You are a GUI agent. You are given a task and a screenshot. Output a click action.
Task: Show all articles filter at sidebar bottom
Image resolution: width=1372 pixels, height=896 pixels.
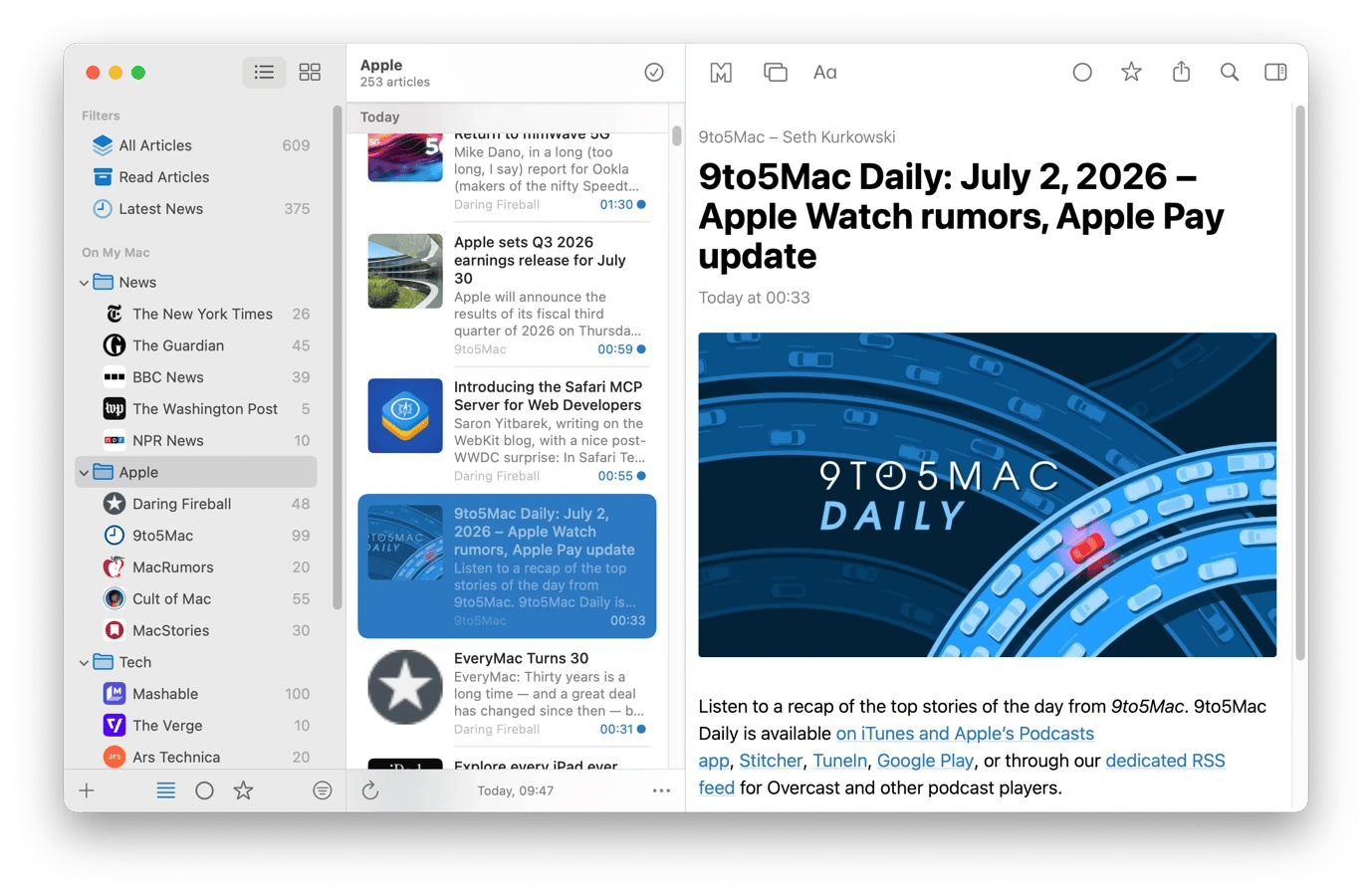165,790
